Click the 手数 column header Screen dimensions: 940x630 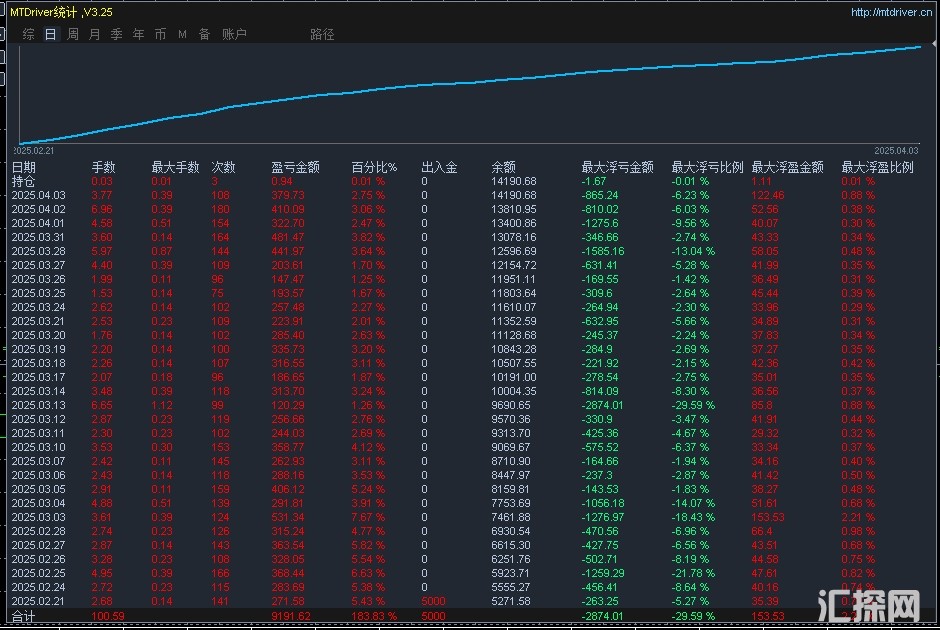coord(103,167)
